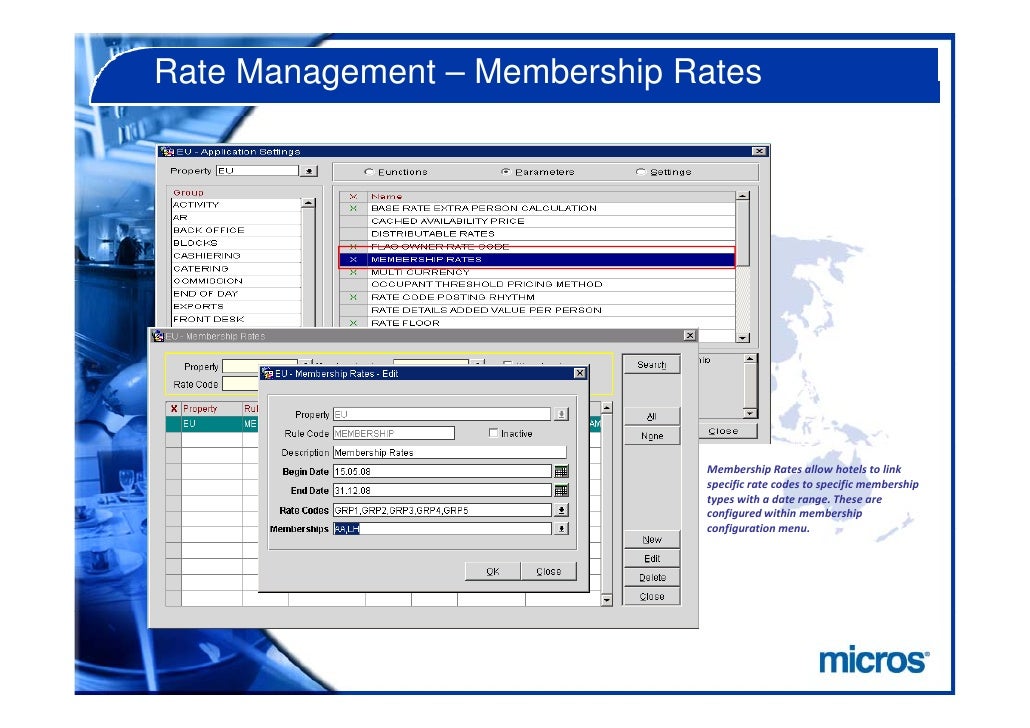Tick the Inactive checkbox
Screen dimensions: 1030x728
[x=493, y=433]
